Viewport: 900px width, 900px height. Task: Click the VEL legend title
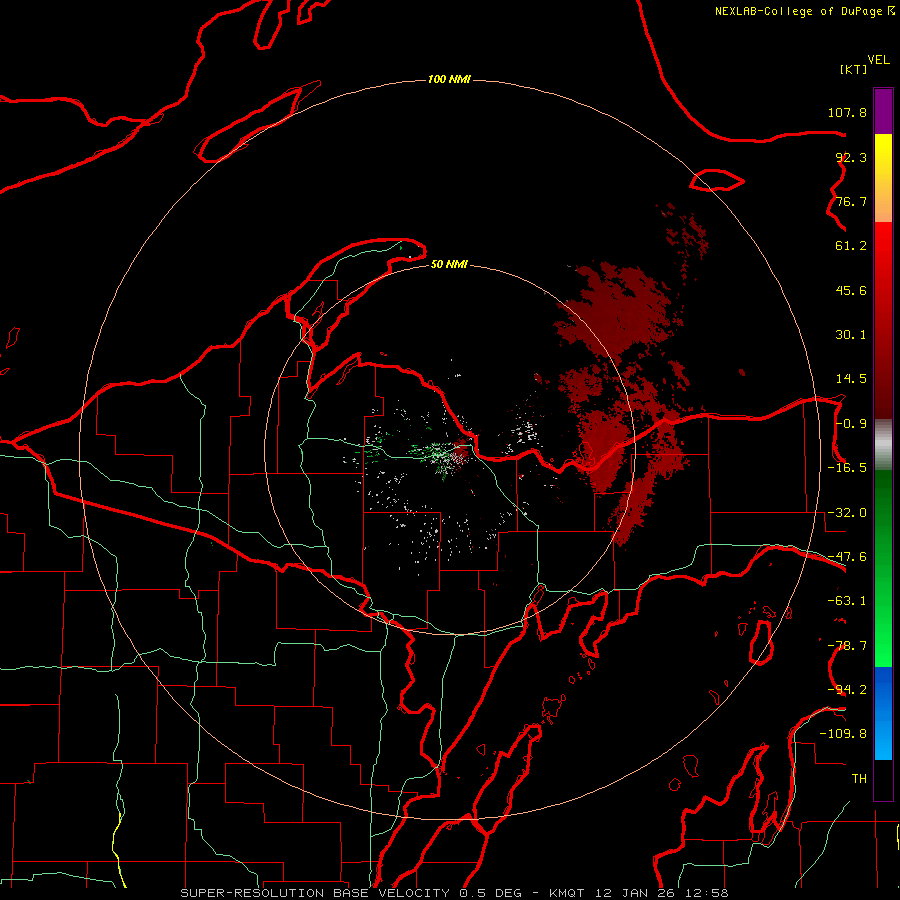[x=878, y=60]
